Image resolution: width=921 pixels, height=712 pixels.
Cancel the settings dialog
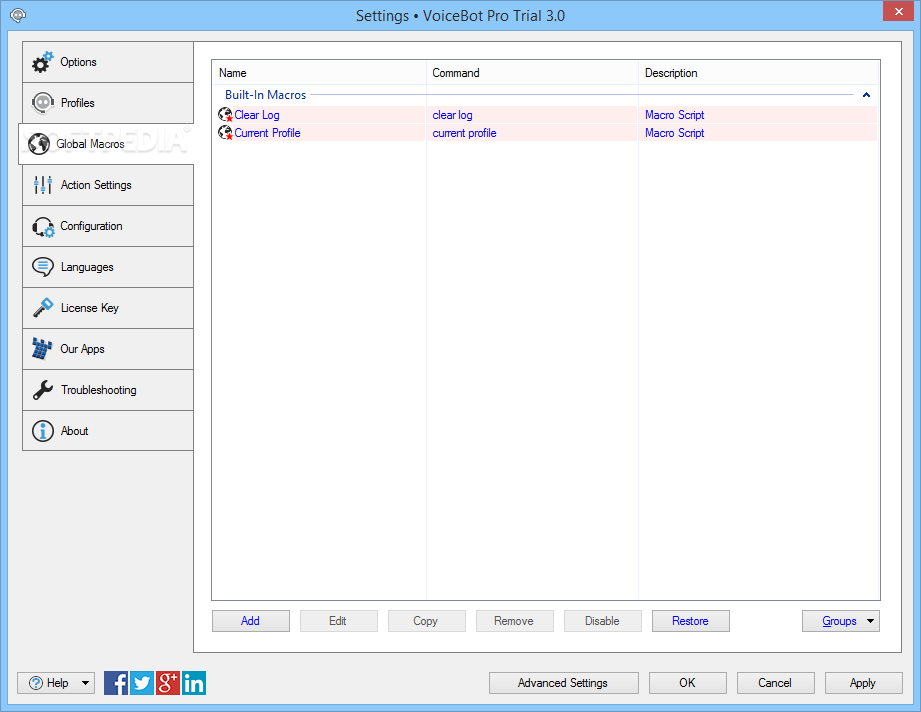pyautogui.click(x=776, y=683)
